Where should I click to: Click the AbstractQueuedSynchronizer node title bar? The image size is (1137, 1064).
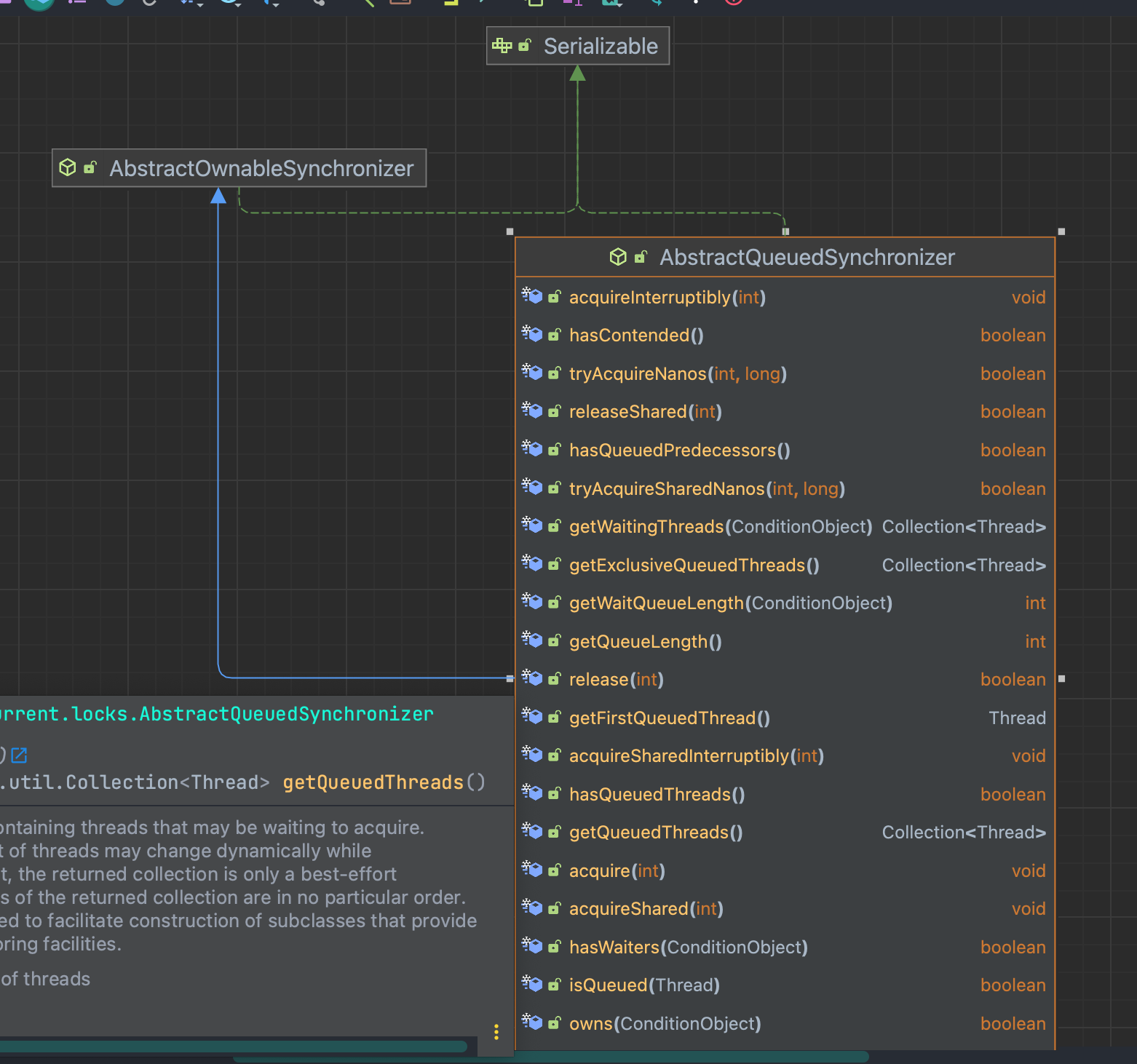(807, 257)
